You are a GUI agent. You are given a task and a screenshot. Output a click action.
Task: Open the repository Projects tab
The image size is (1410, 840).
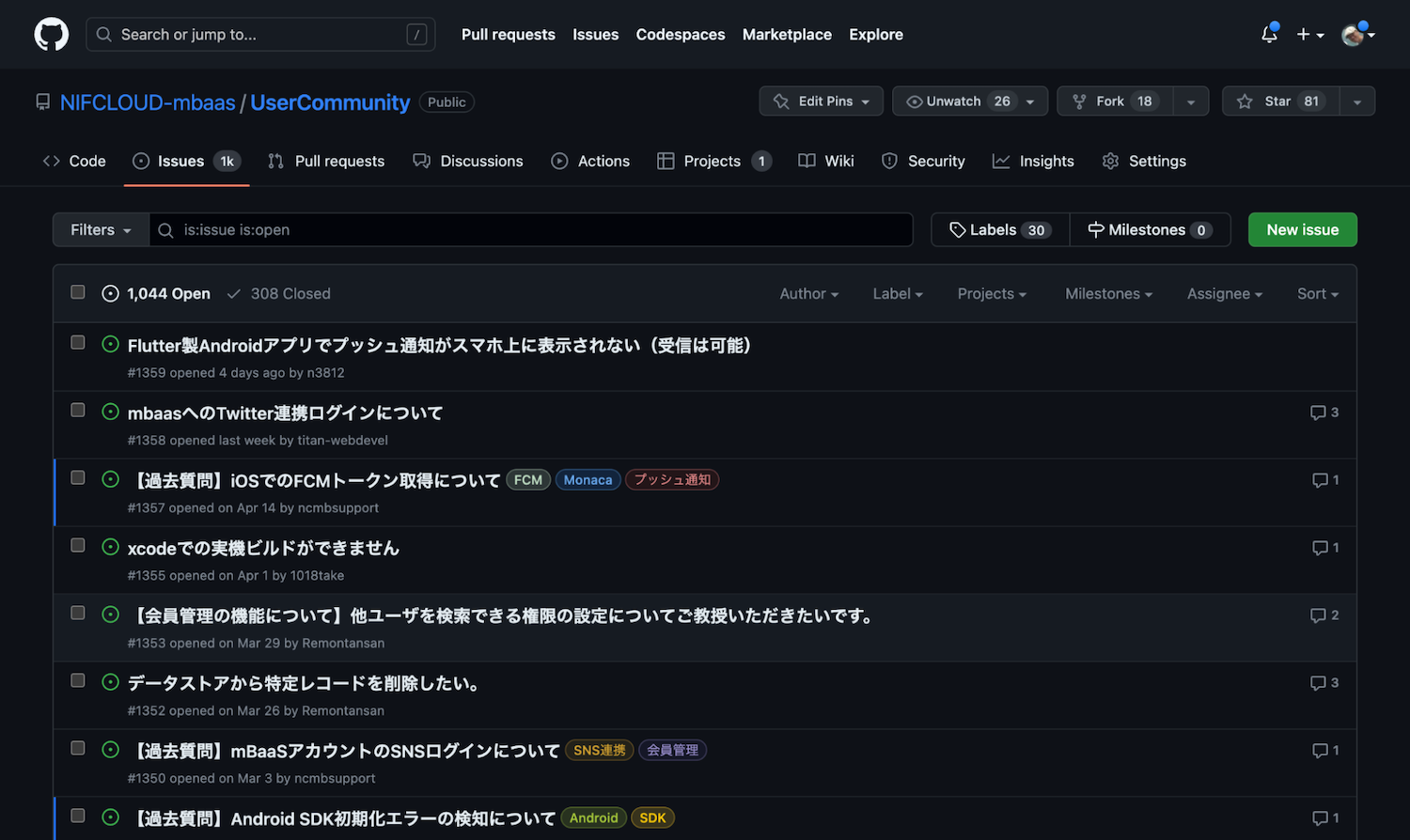click(714, 162)
